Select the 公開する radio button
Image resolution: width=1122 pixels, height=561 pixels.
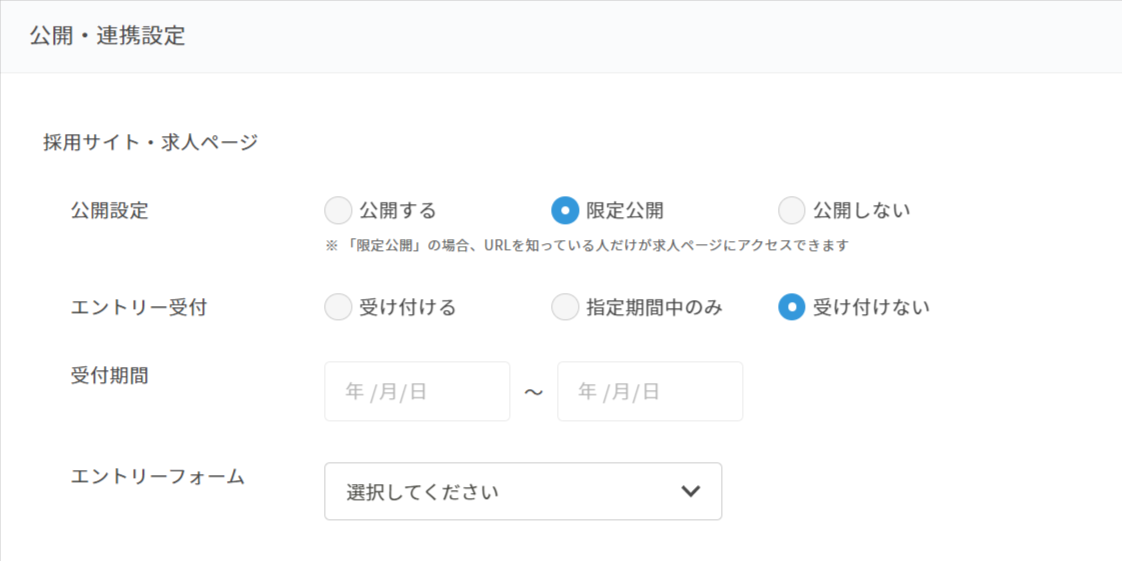point(339,211)
